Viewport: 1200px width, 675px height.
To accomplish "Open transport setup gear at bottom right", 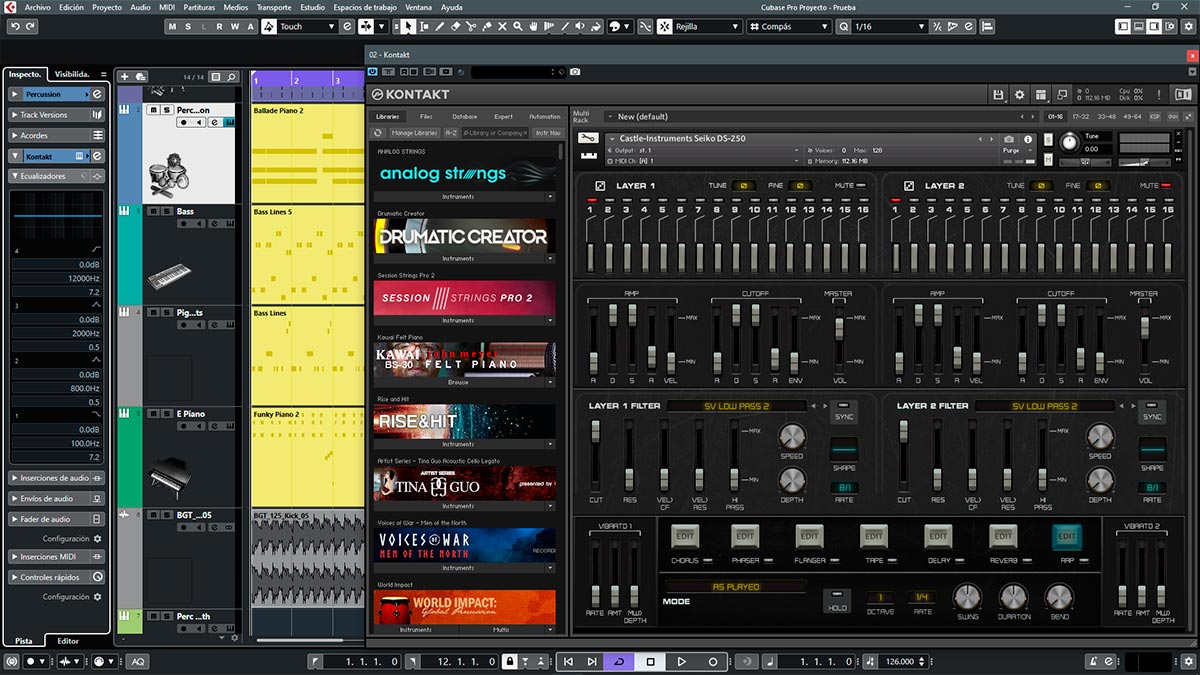I will coord(1190,661).
